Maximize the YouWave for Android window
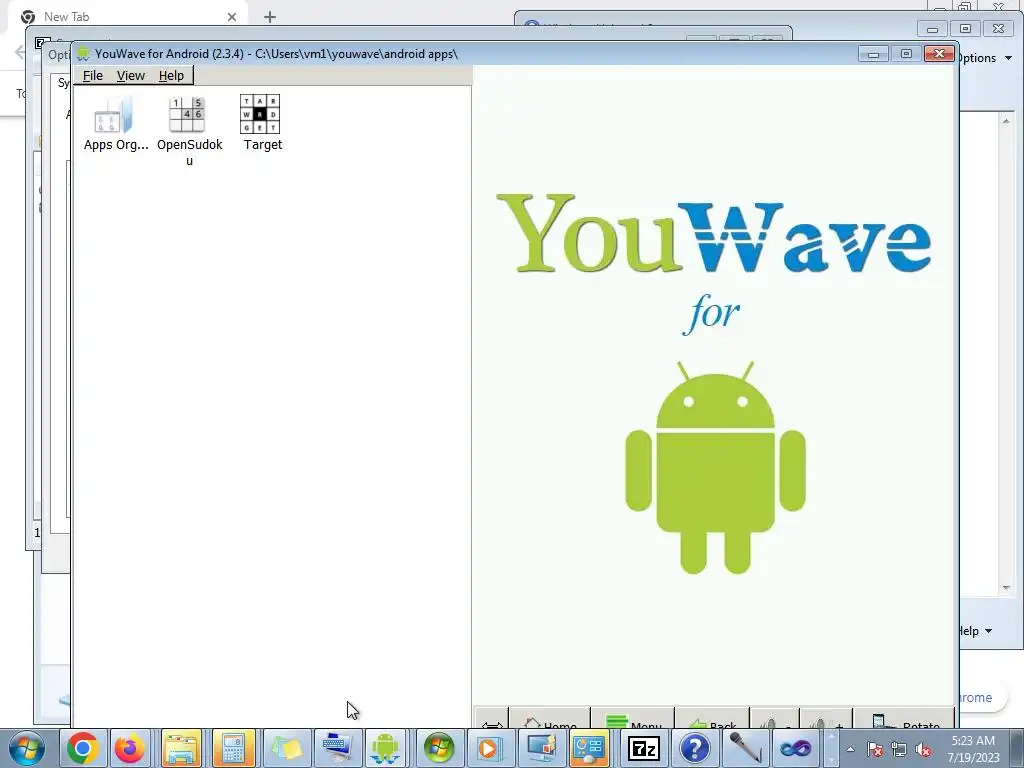1024x768 pixels. pos(906,54)
